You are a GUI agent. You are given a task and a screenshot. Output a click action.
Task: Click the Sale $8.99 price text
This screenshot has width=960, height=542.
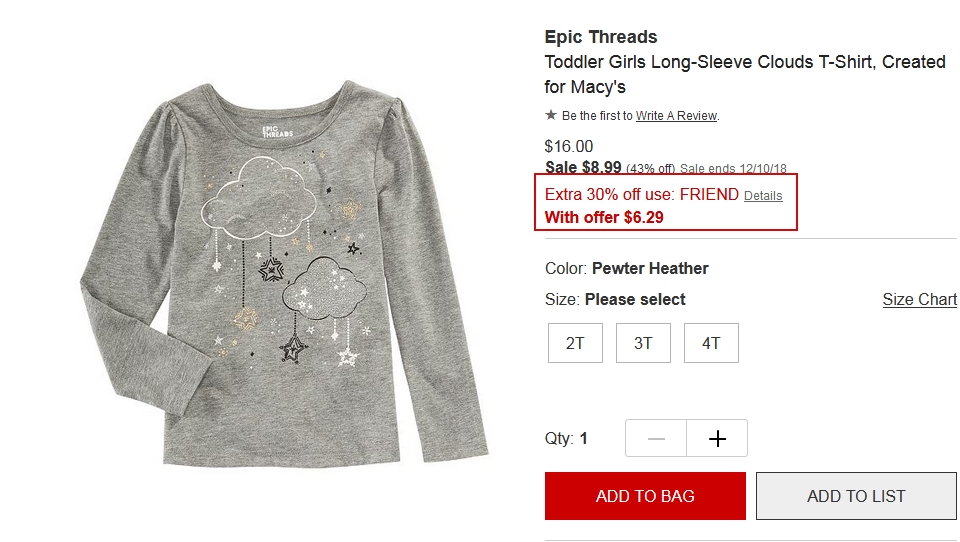click(583, 167)
